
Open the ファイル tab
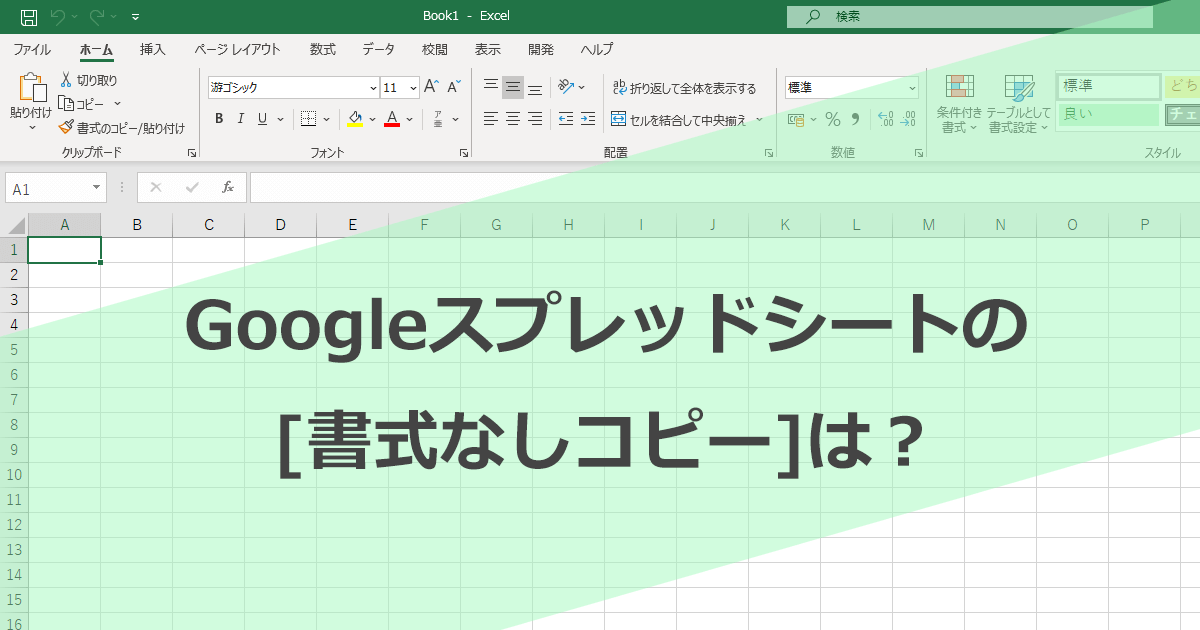pyautogui.click(x=32, y=49)
